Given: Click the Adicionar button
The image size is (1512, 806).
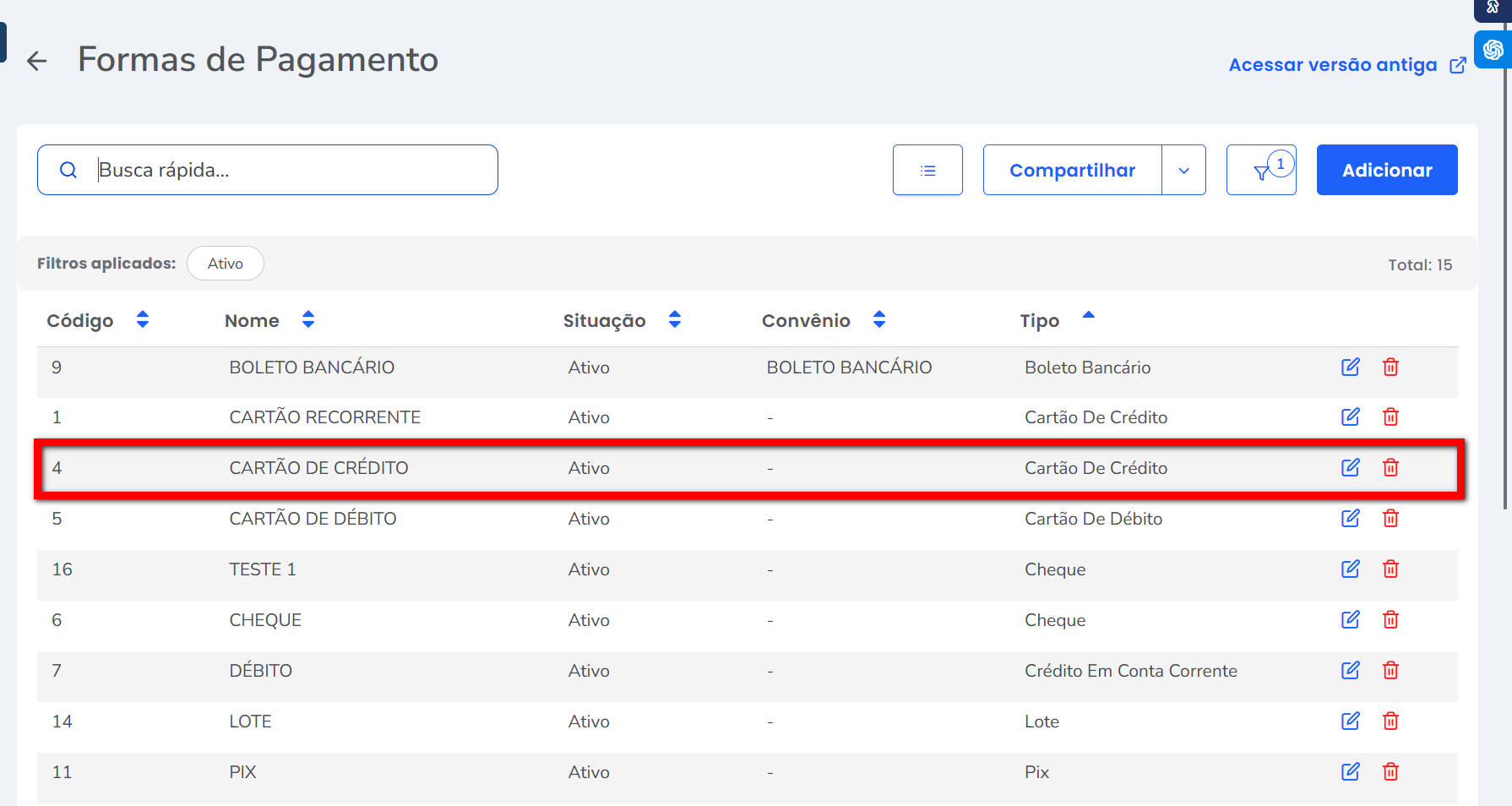Looking at the screenshot, I should (x=1386, y=171).
